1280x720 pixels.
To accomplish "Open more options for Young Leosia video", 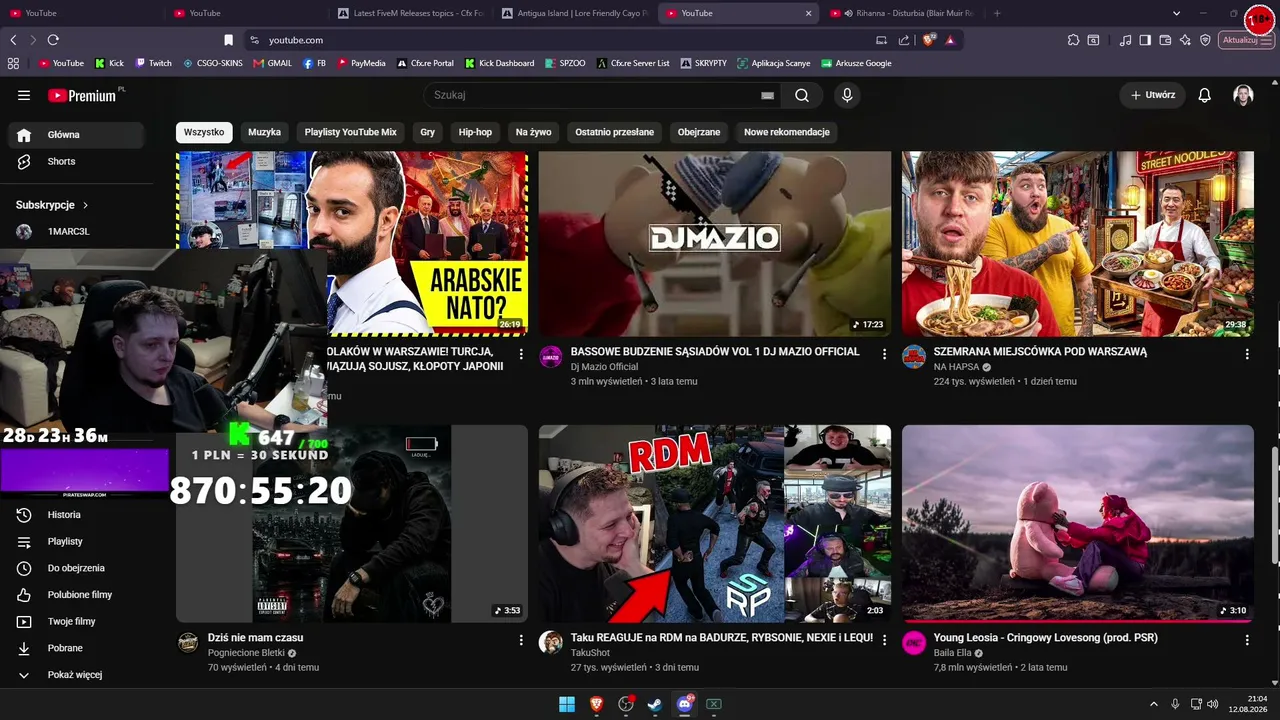I will click(x=1247, y=640).
